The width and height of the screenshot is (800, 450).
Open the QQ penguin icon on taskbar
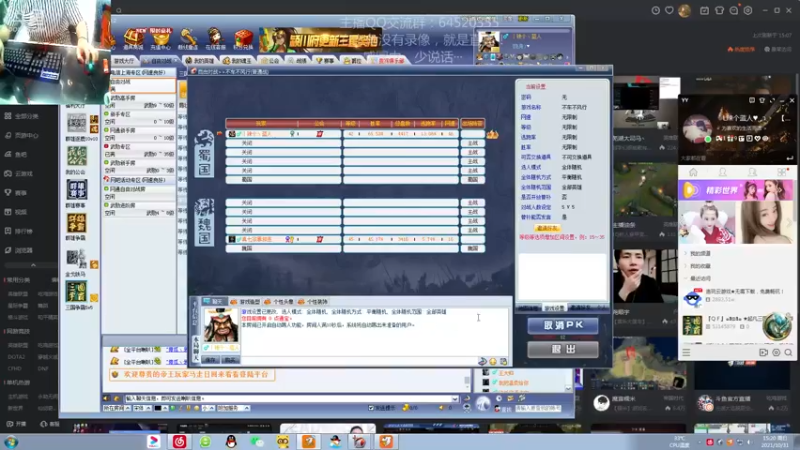[231, 441]
